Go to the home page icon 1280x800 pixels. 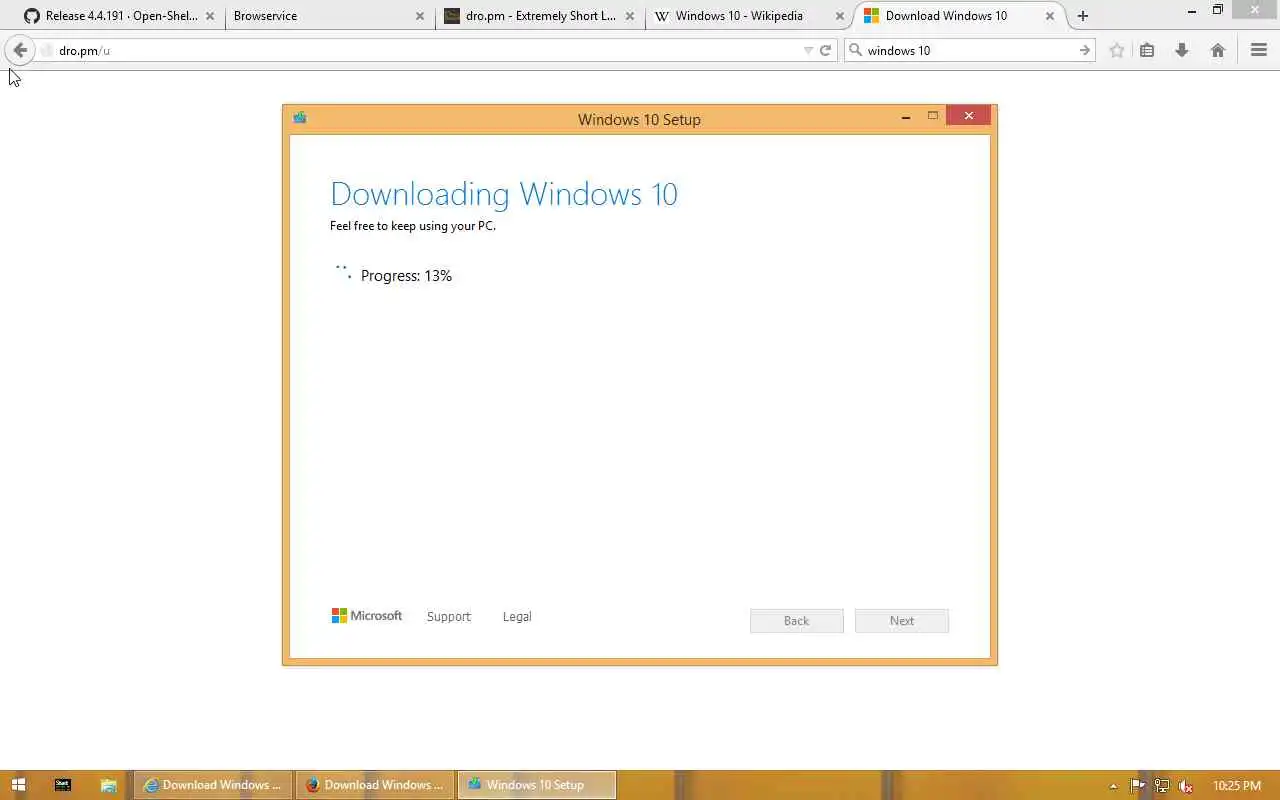pos(1218,50)
